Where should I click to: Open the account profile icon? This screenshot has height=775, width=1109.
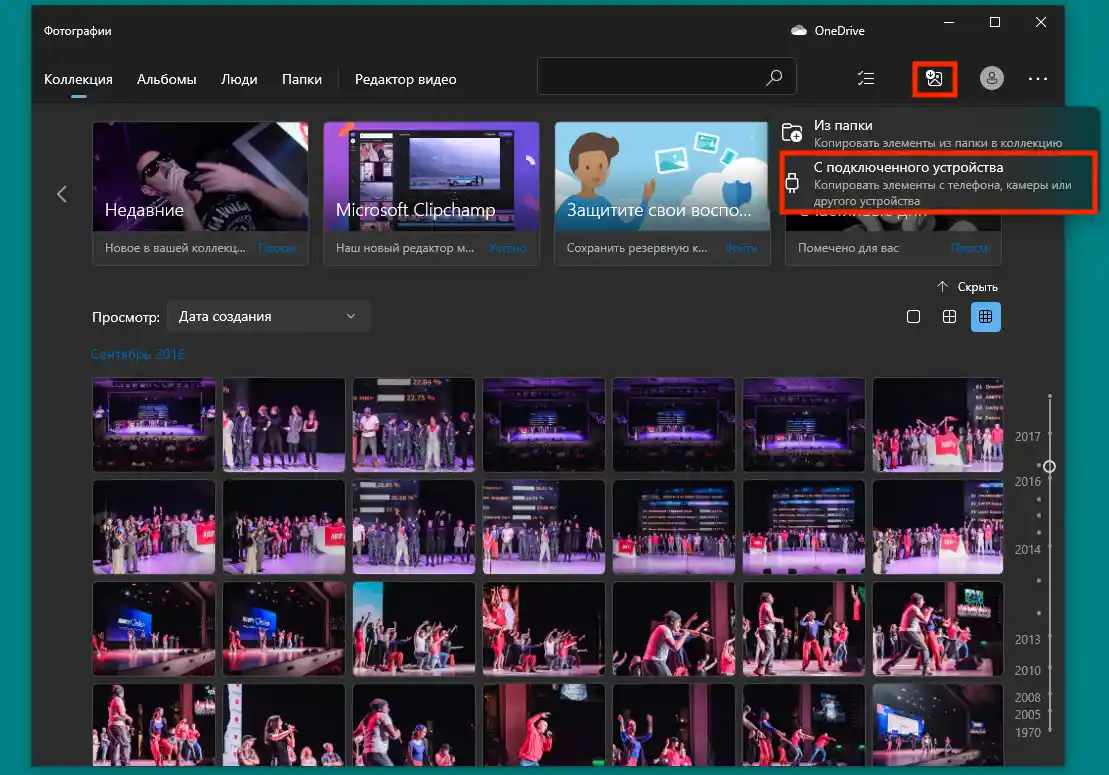[x=991, y=79]
